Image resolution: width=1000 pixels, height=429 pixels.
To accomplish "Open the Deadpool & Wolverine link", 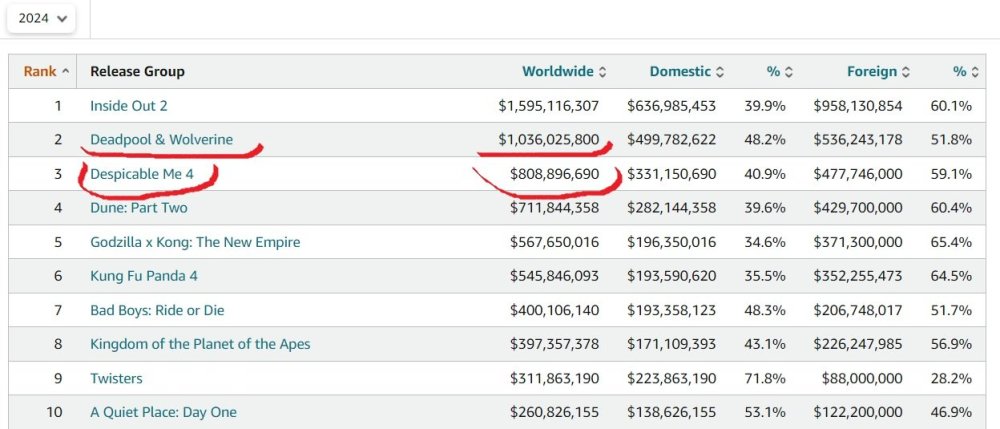I will [161, 140].
